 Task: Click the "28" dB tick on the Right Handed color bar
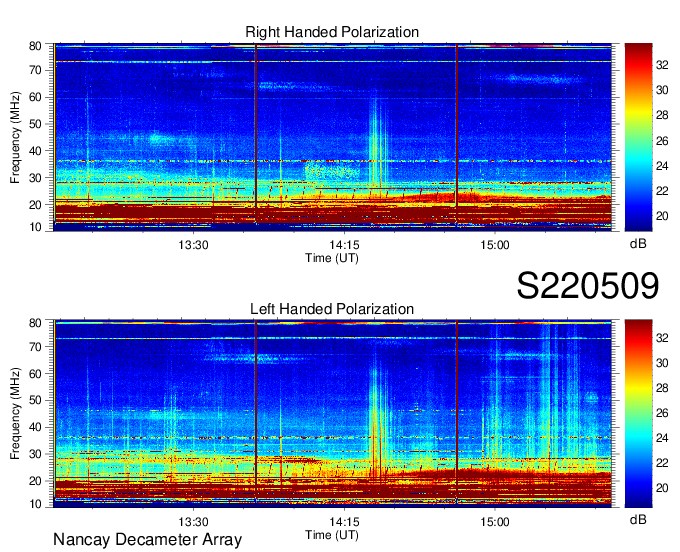(662, 115)
